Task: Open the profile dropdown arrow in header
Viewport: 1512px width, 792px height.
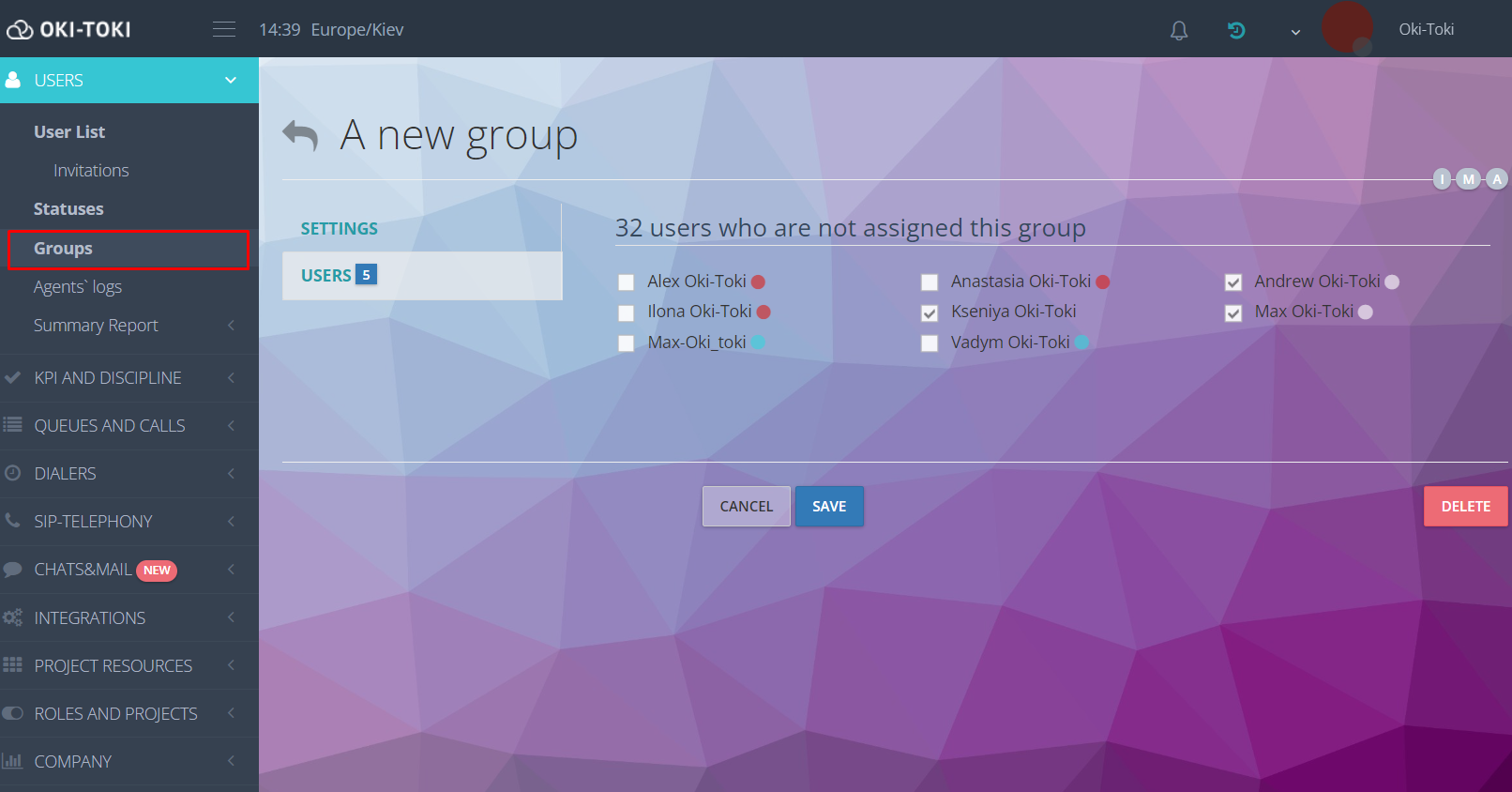Action: 1295,31
